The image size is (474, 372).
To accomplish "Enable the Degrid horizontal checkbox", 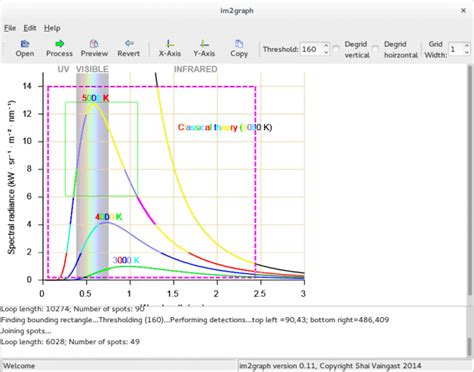I will tap(376, 49).
